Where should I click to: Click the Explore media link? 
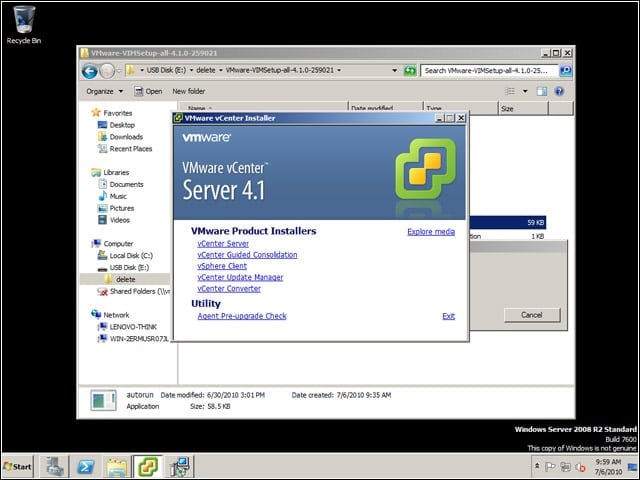431,232
